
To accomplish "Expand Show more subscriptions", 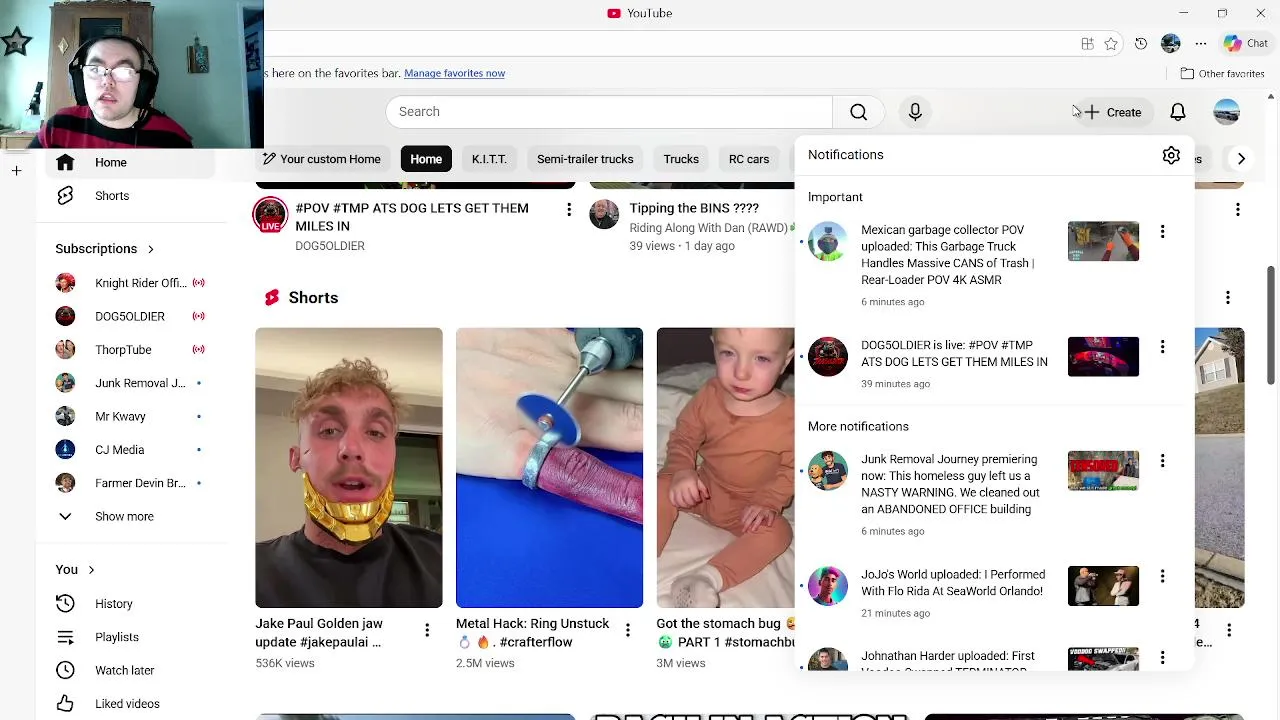I will tap(125, 517).
